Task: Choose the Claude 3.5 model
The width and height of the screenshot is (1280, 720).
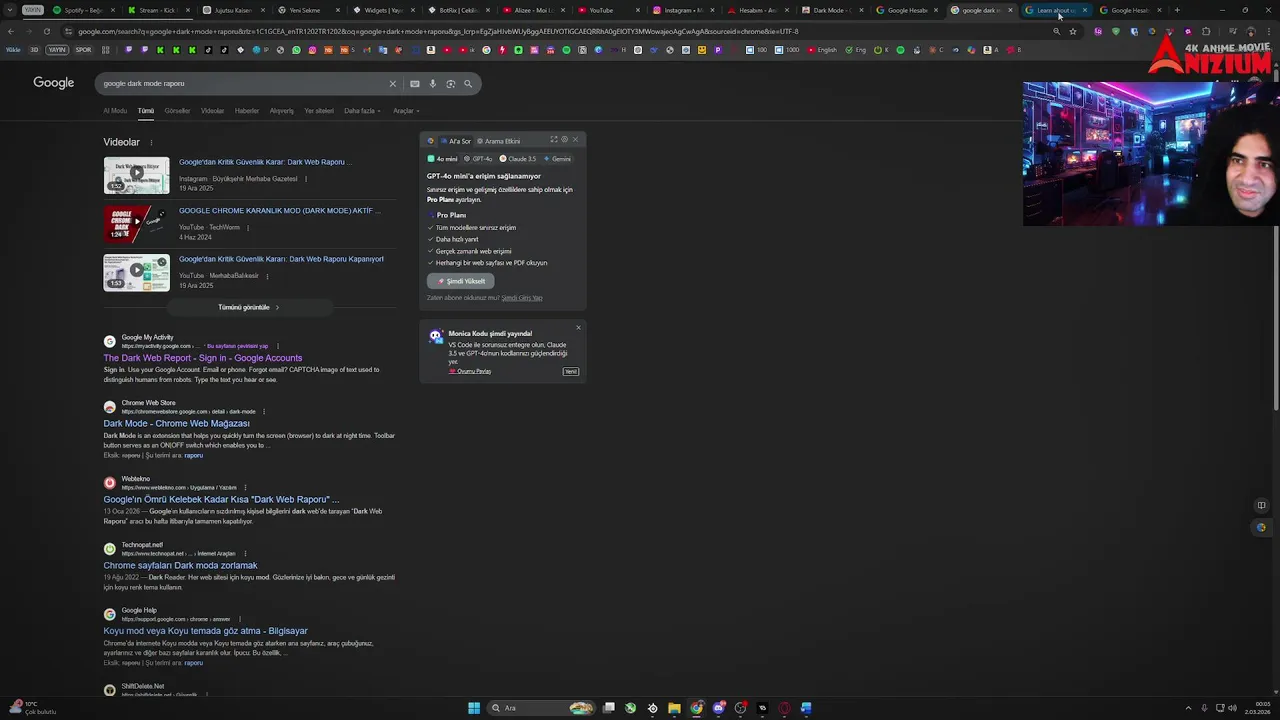Action: pyautogui.click(x=518, y=159)
